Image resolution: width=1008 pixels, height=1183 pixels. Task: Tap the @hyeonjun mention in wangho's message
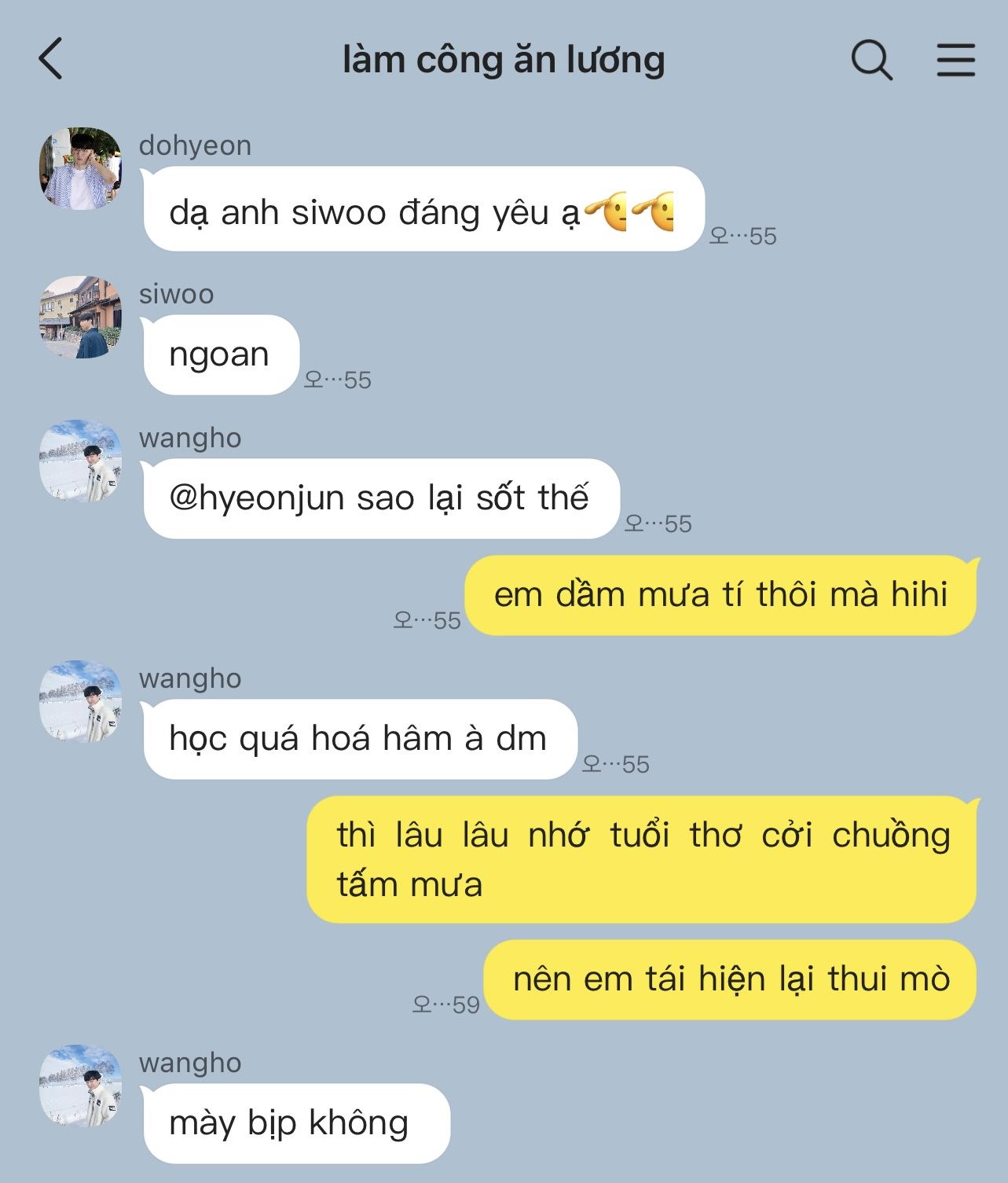click(x=256, y=498)
